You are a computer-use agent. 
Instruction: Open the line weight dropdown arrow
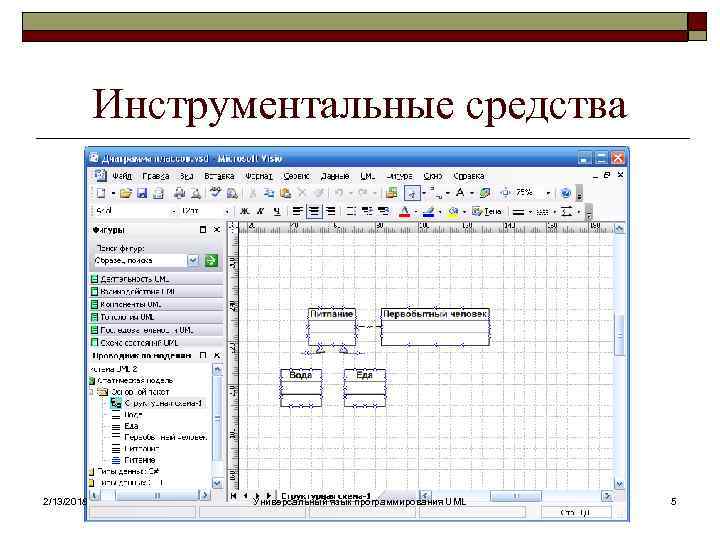530,212
